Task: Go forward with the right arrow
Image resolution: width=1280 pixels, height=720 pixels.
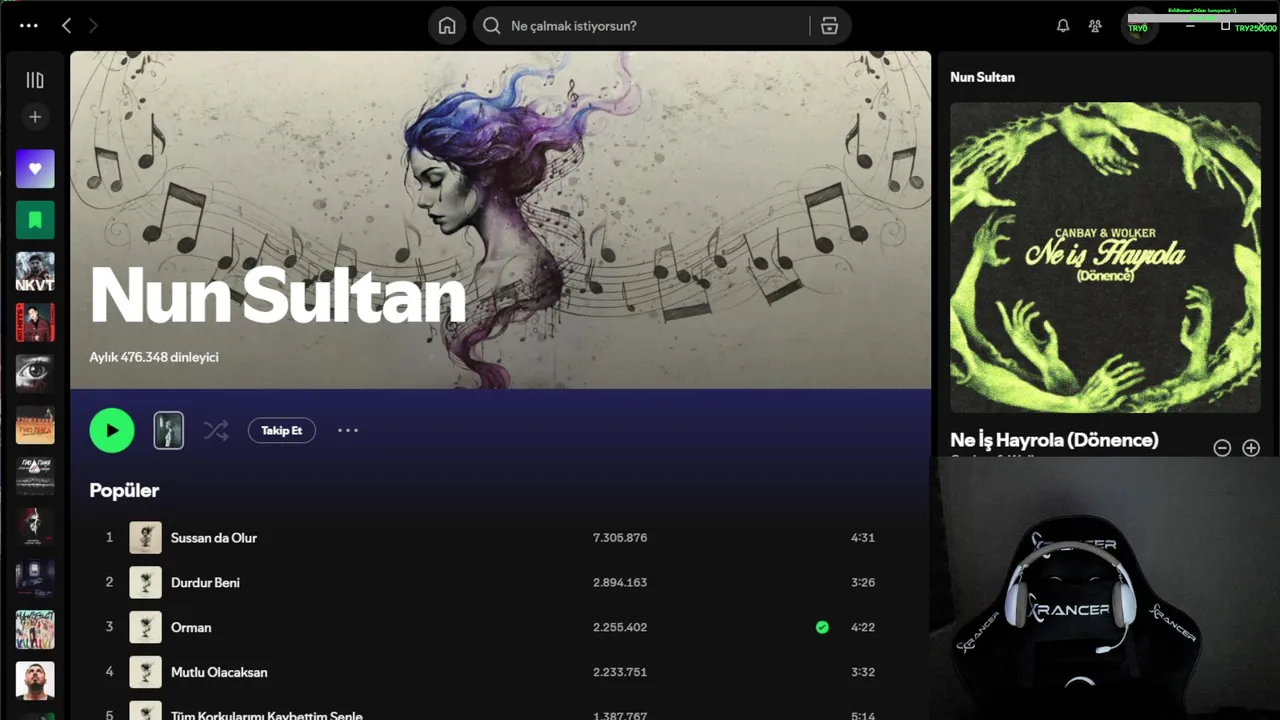Action: pyautogui.click(x=94, y=26)
